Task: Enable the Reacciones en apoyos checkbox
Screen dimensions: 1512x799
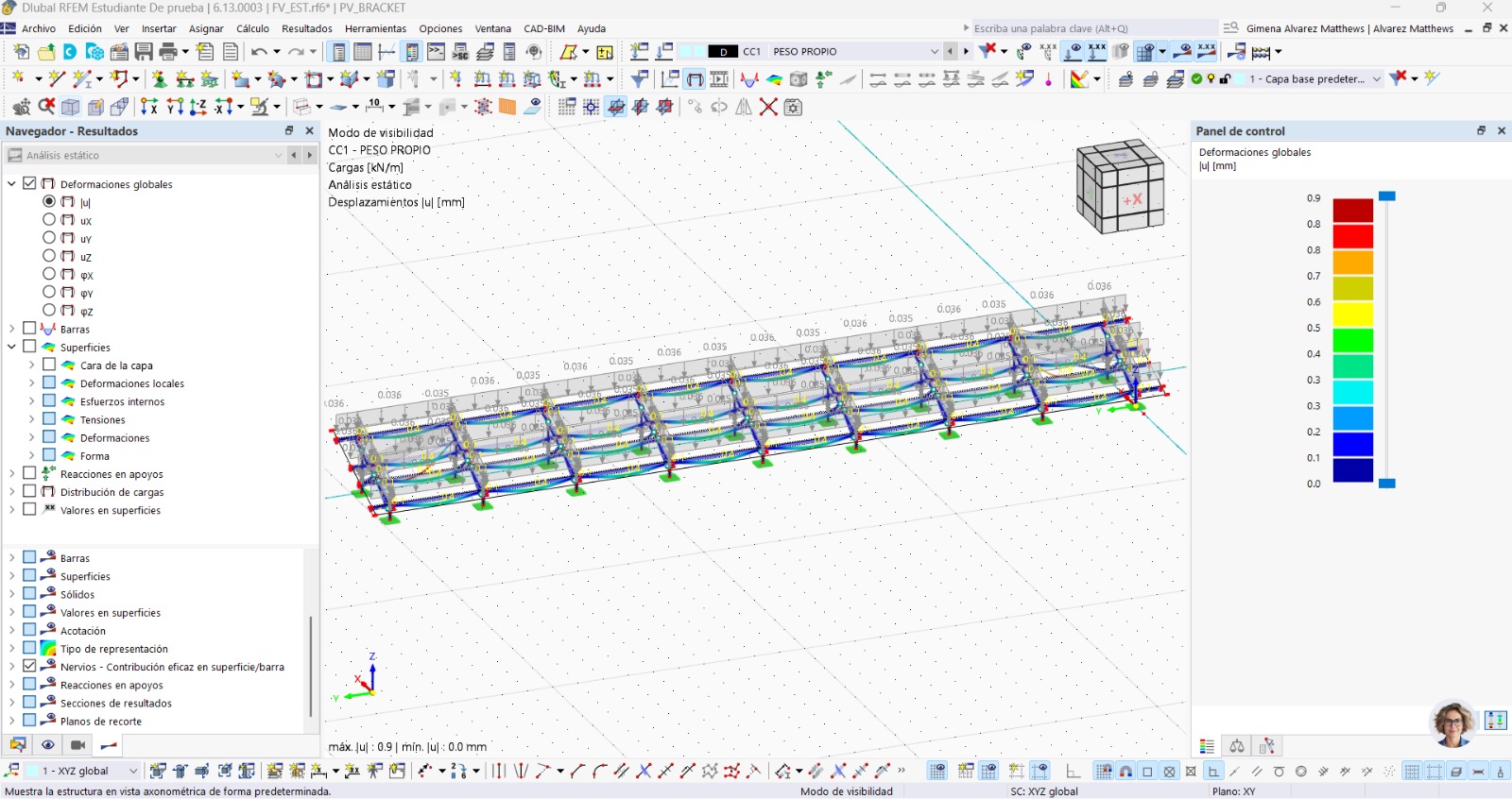Action: click(29, 474)
